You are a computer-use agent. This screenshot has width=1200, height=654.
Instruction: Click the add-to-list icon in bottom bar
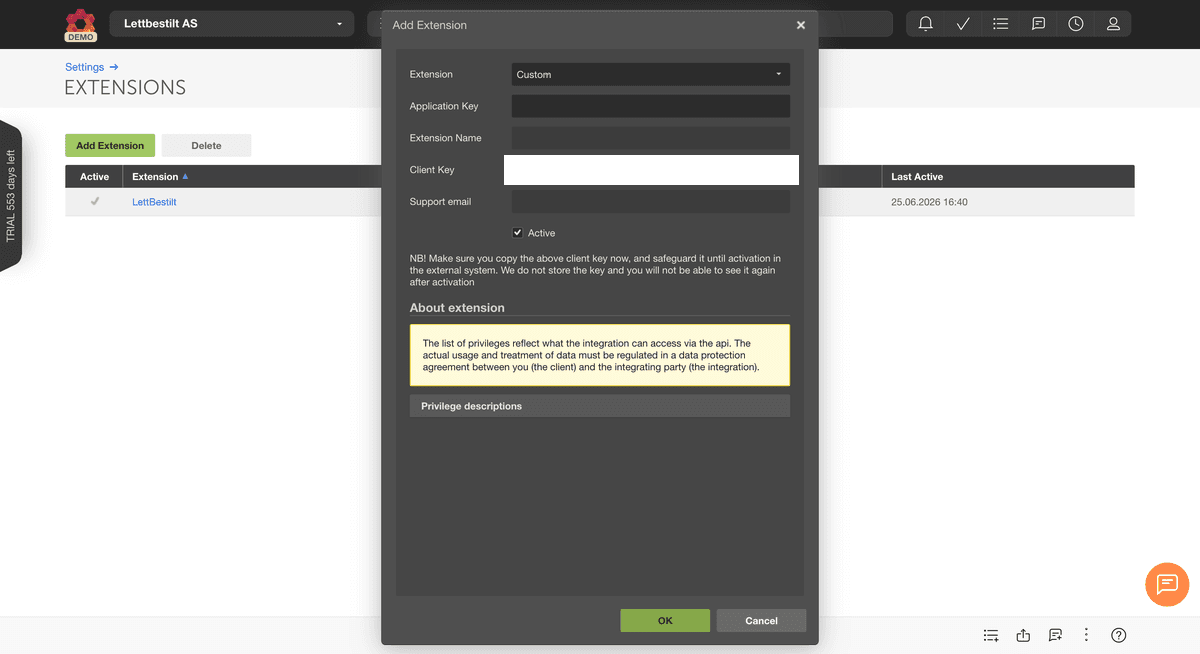pyautogui.click(x=991, y=635)
